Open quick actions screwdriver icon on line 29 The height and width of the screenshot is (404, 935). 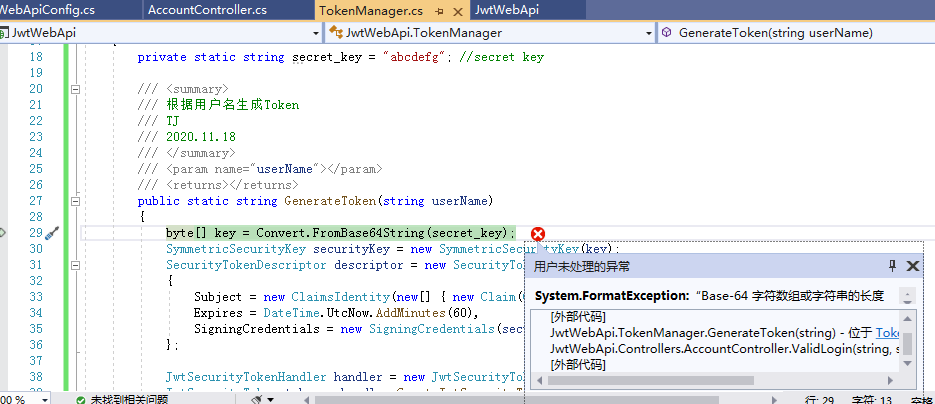click(52, 233)
